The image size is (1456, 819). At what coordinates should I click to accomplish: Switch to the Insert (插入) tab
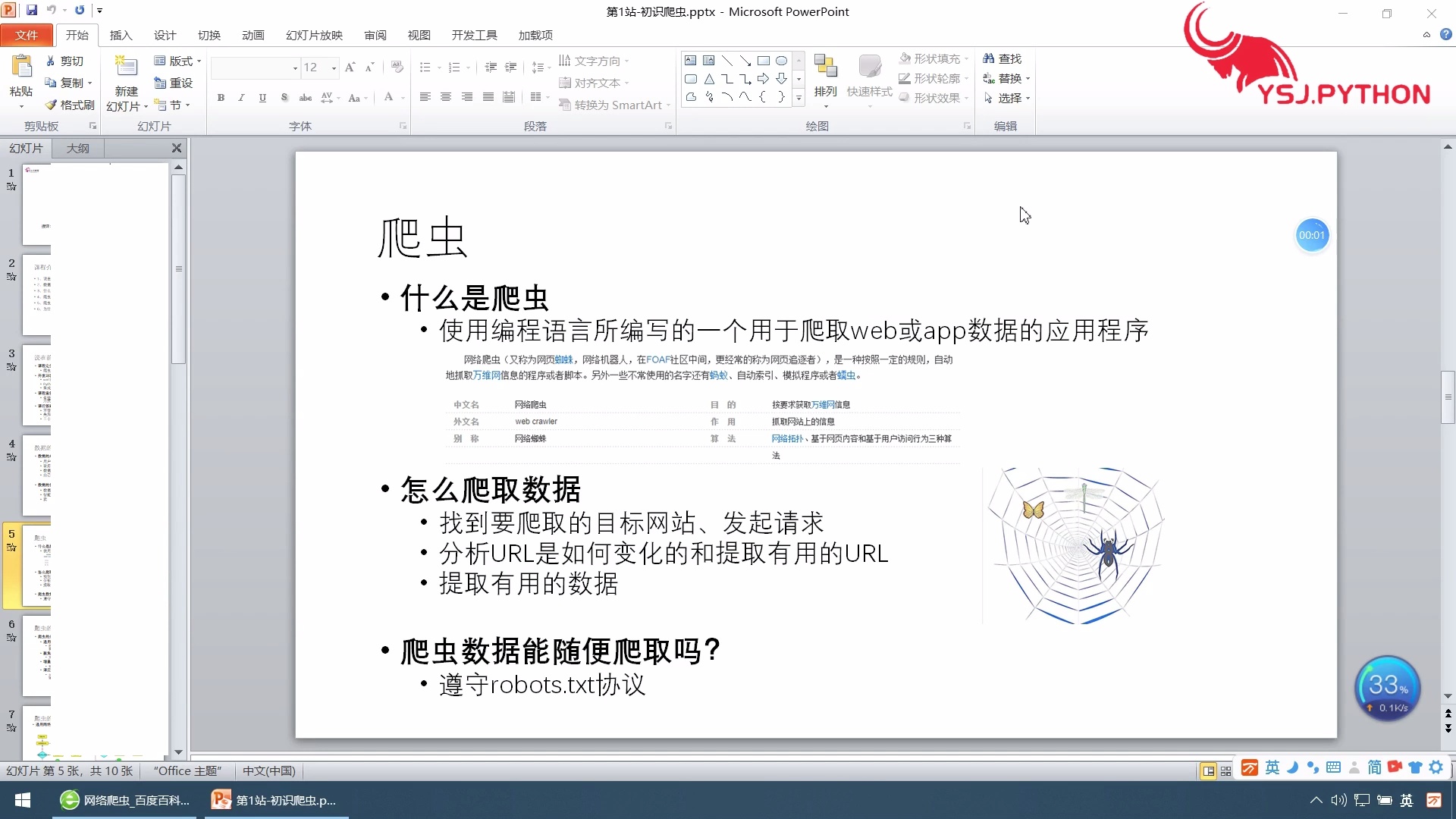121,35
